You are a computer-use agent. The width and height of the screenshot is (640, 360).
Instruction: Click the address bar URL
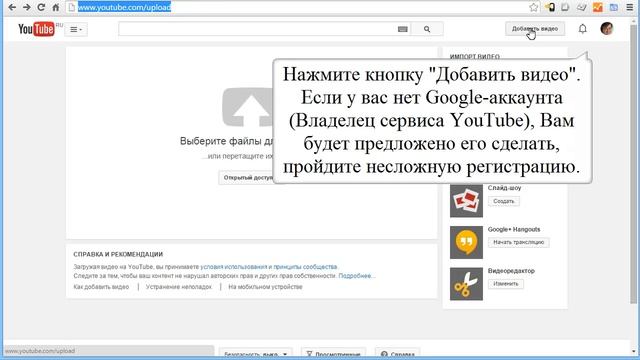click(124, 7)
